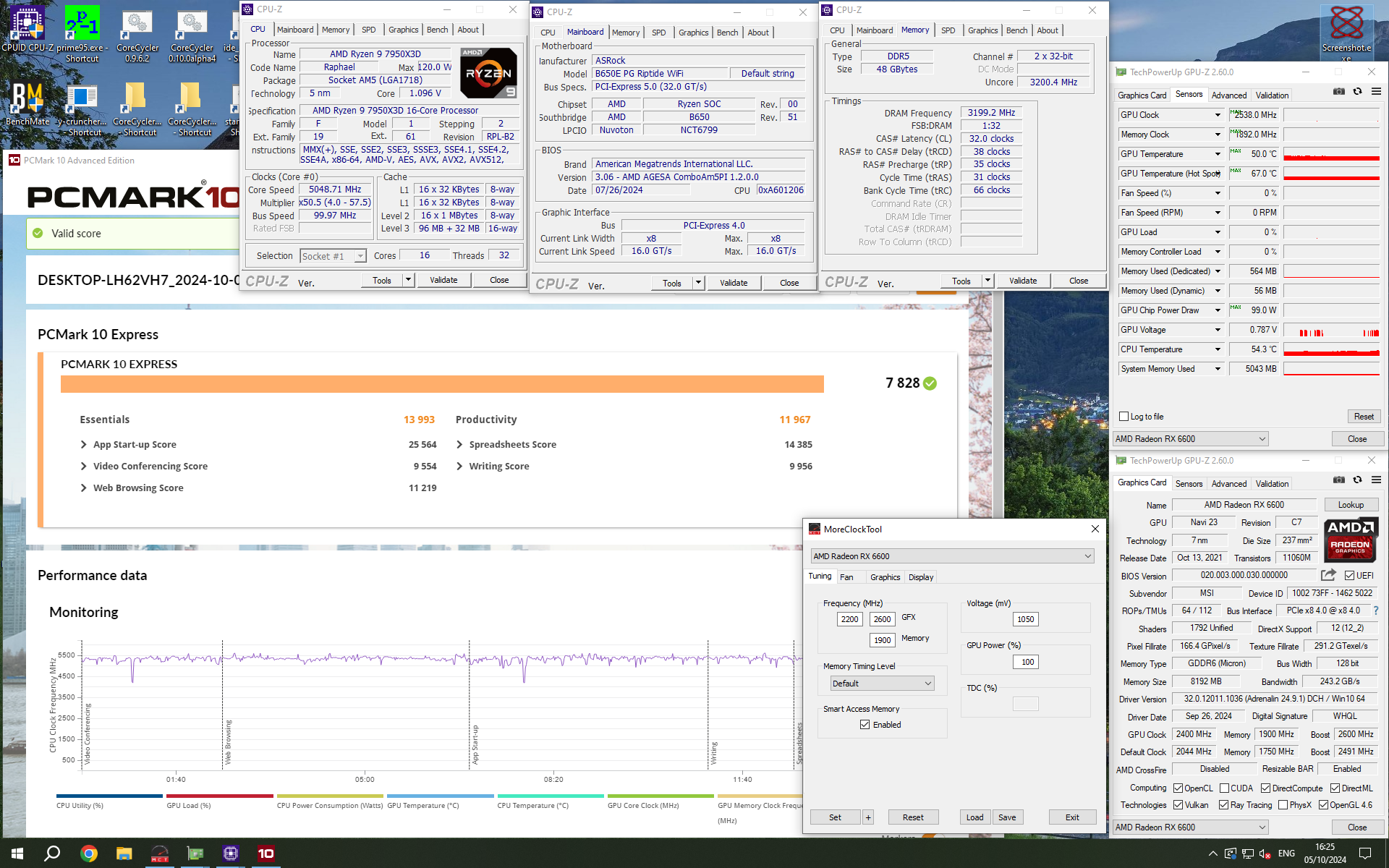1389x868 pixels.
Task: Click refresh icon in GPU-Z Graphics Card window
Action: click(x=1357, y=480)
